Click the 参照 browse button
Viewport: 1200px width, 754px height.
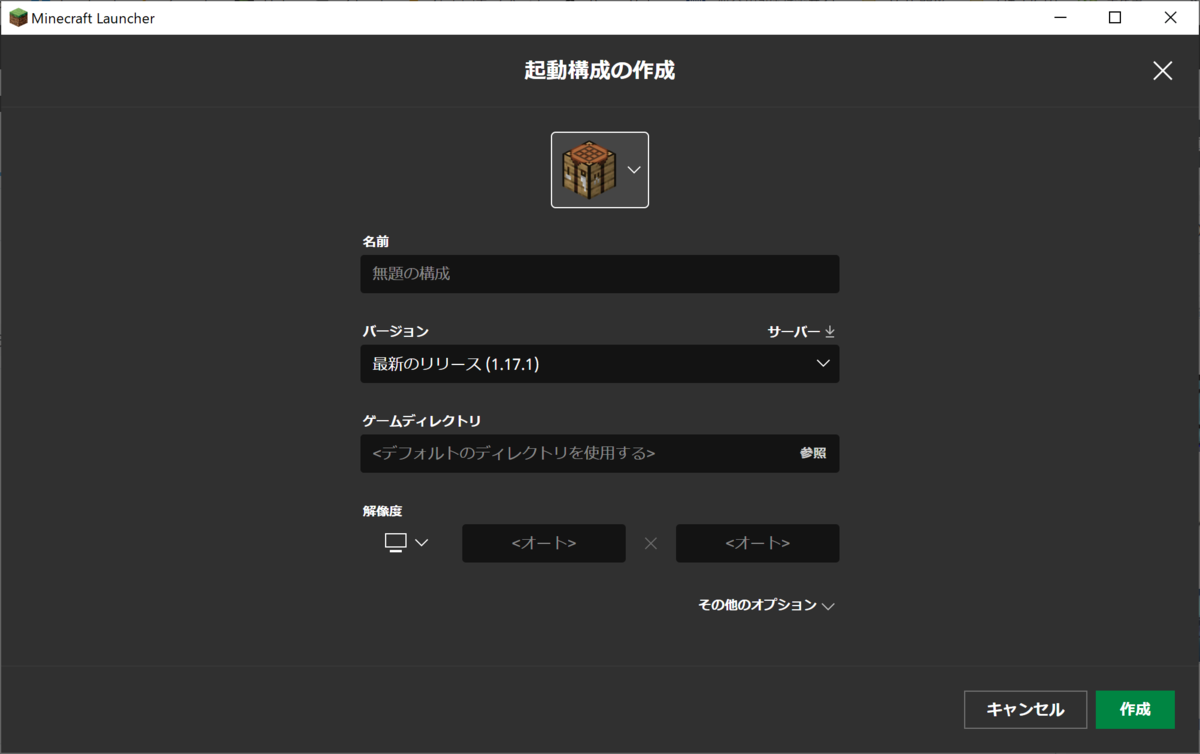pyautogui.click(x=813, y=453)
